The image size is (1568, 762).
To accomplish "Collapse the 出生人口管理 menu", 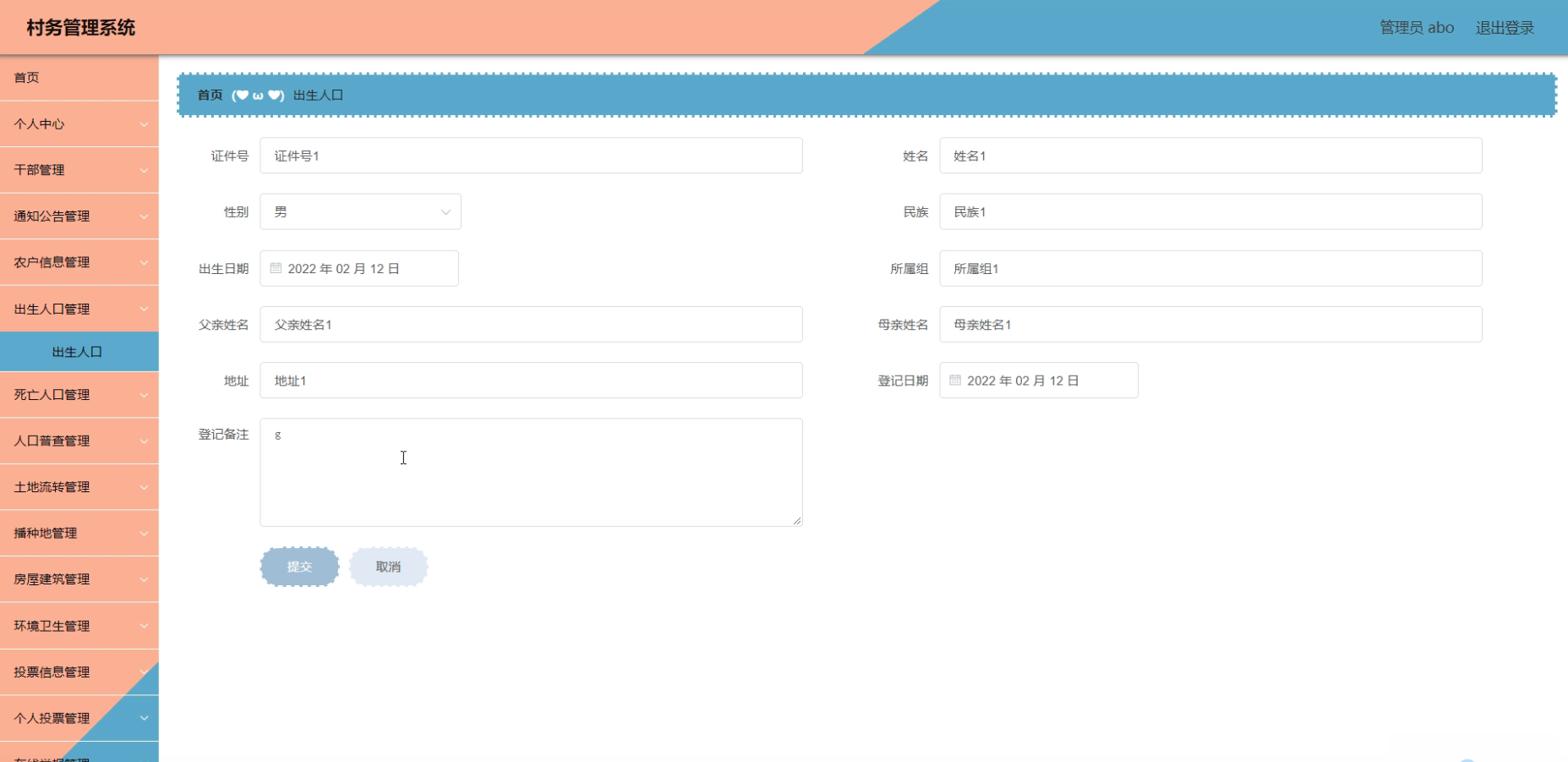I will tap(79, 309).
